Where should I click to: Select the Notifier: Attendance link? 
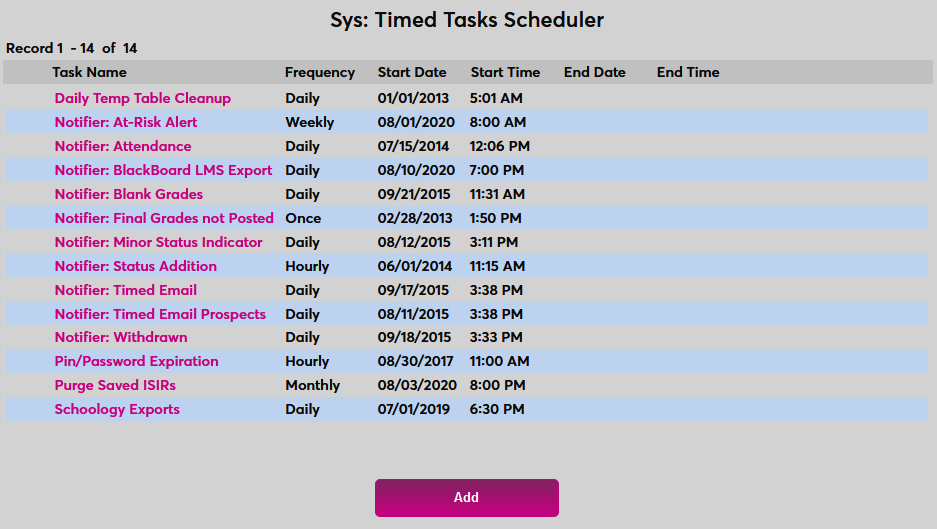pos(123,146)
